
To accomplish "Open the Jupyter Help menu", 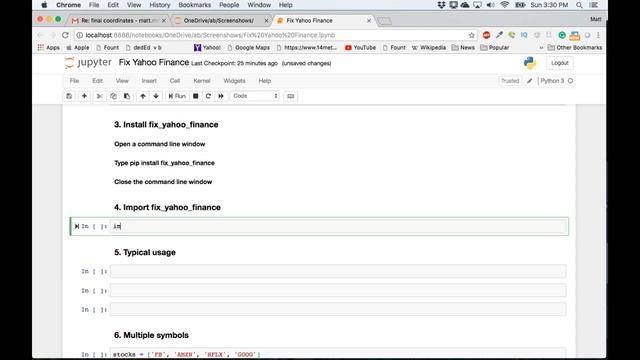I will click(x=264, y=81).
